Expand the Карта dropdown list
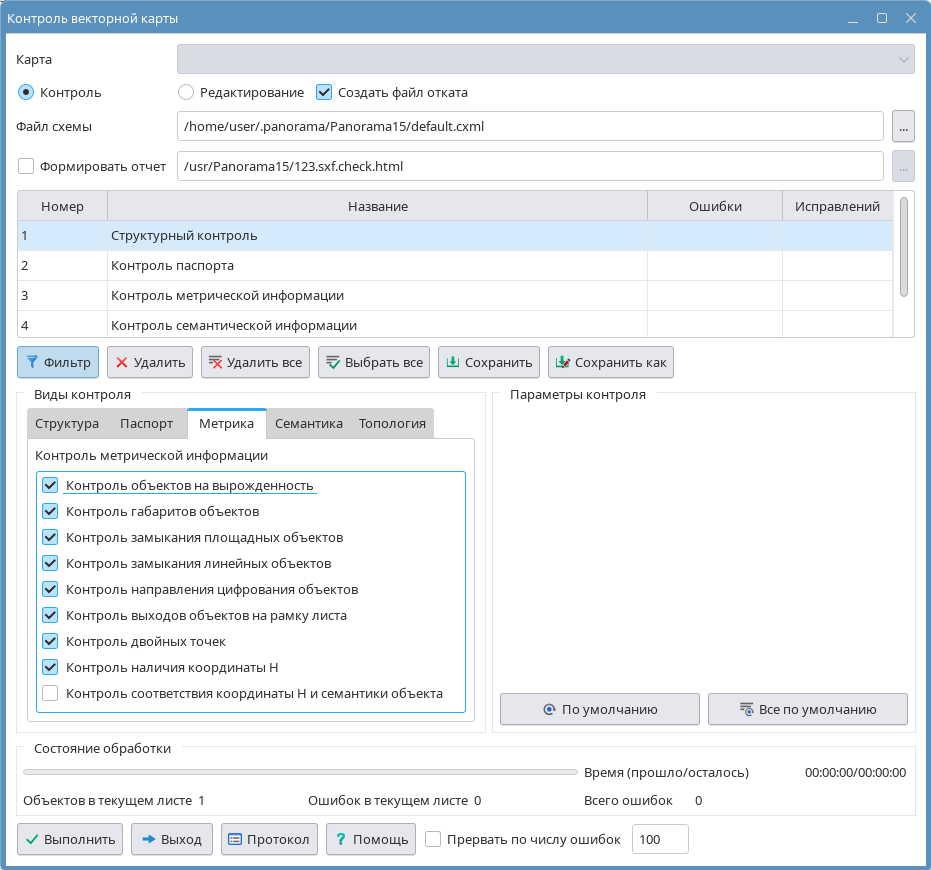 tap(546, 59)
